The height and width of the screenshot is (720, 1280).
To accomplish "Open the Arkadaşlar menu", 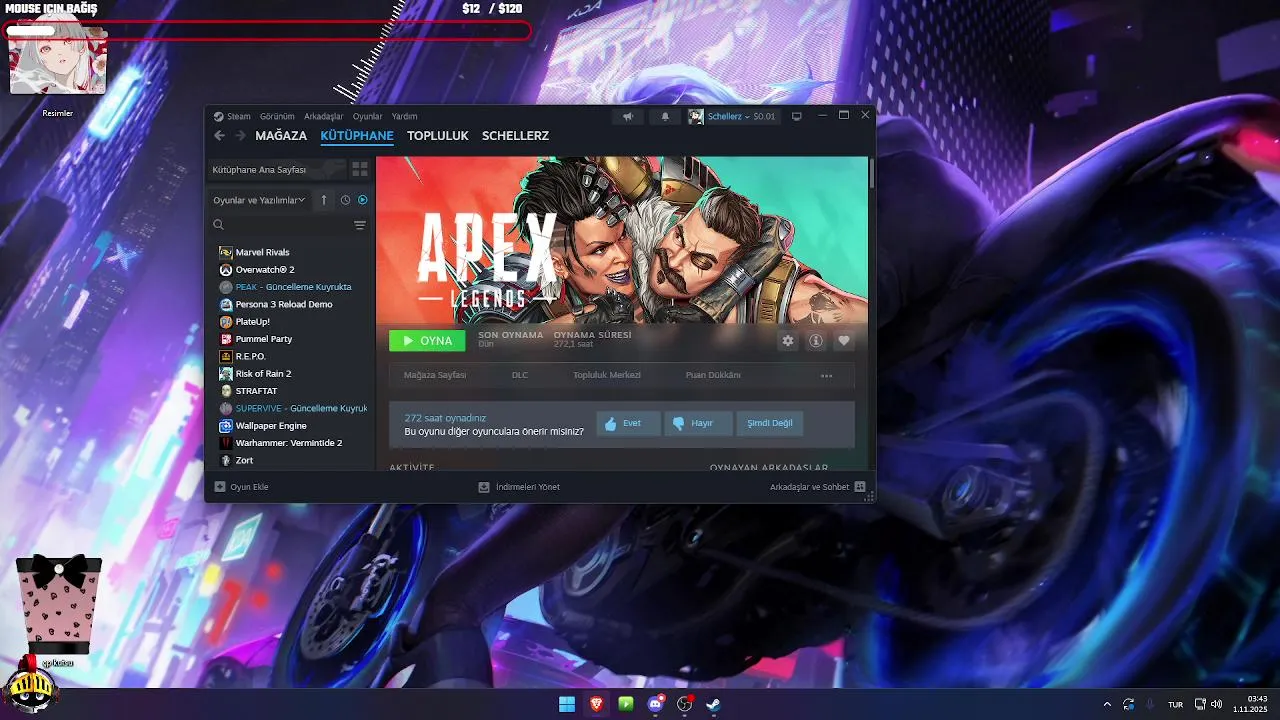I will [x=324, y=116].
